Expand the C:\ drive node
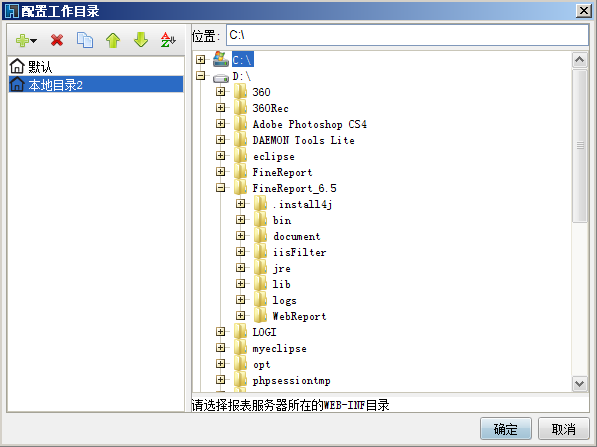 pos(201,59)
